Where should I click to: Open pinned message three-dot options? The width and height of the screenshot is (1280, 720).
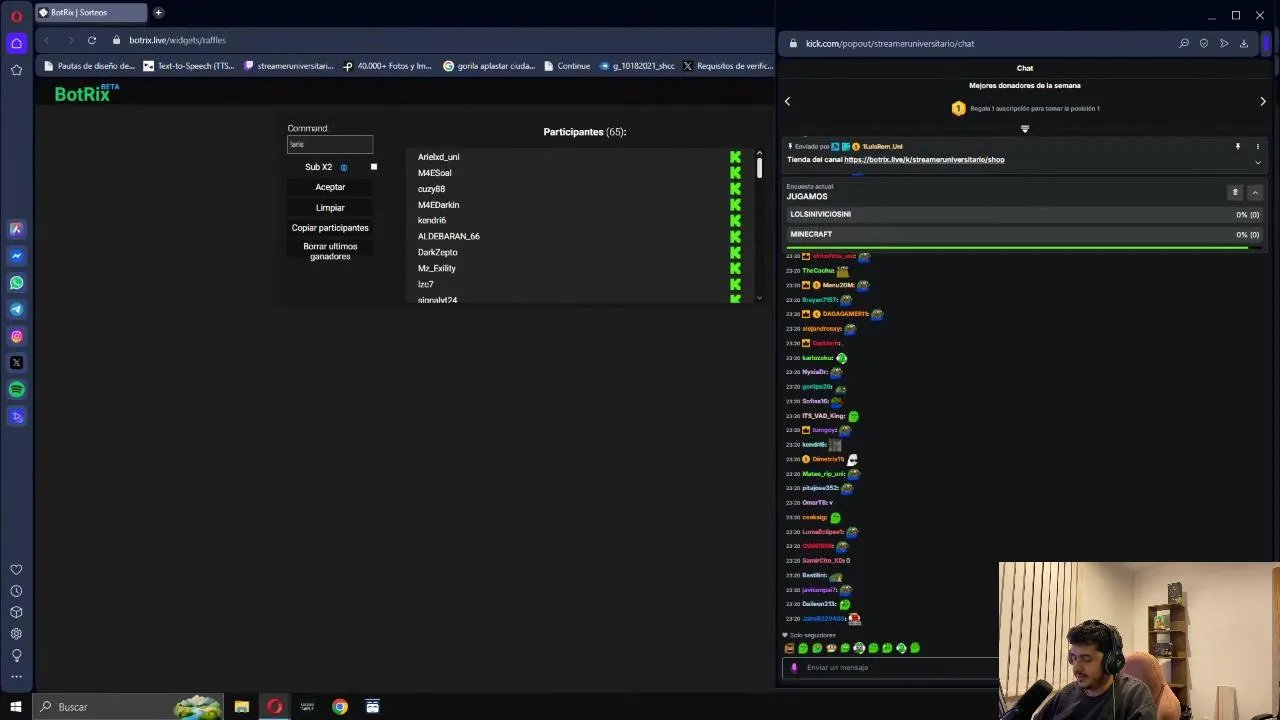point(1258,147)
